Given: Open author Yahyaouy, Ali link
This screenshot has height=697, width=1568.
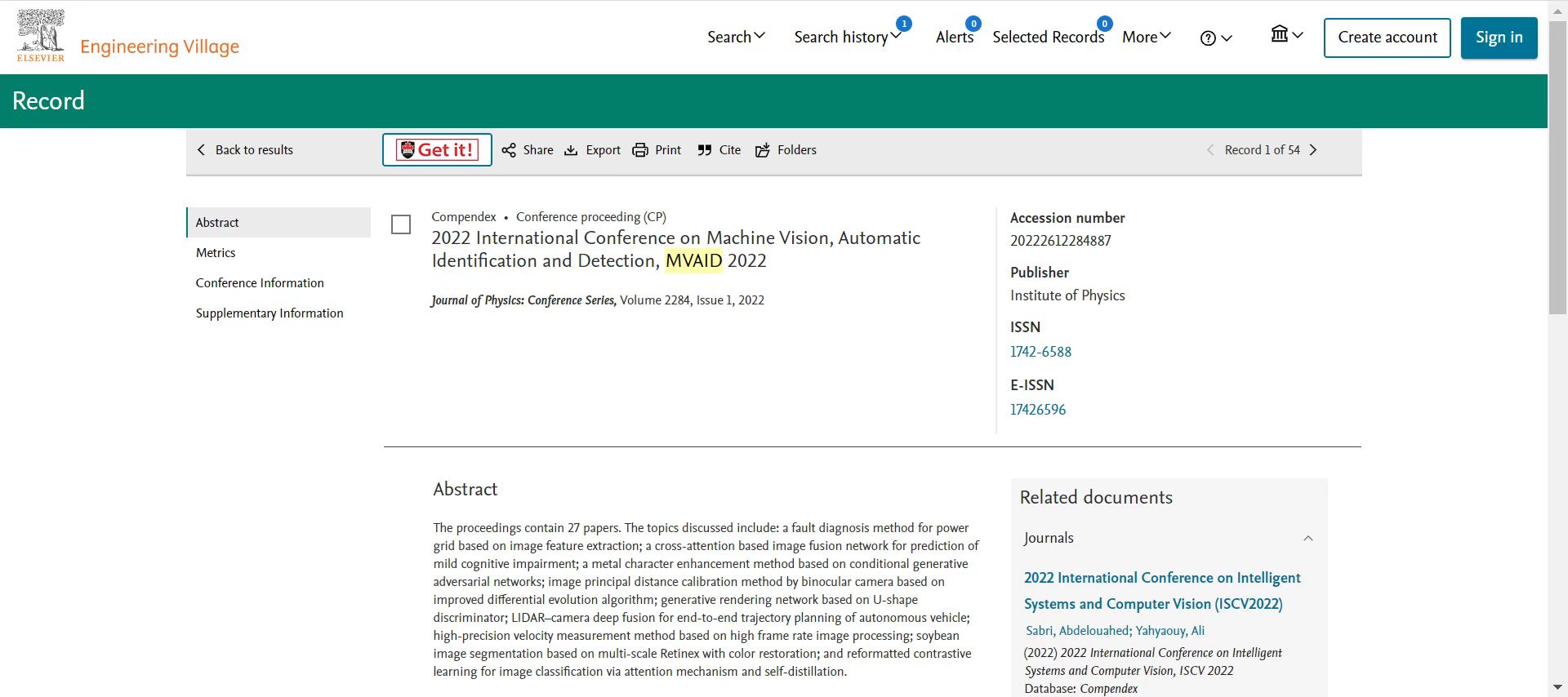Looking at the screenshot, I should point(1170,631).
